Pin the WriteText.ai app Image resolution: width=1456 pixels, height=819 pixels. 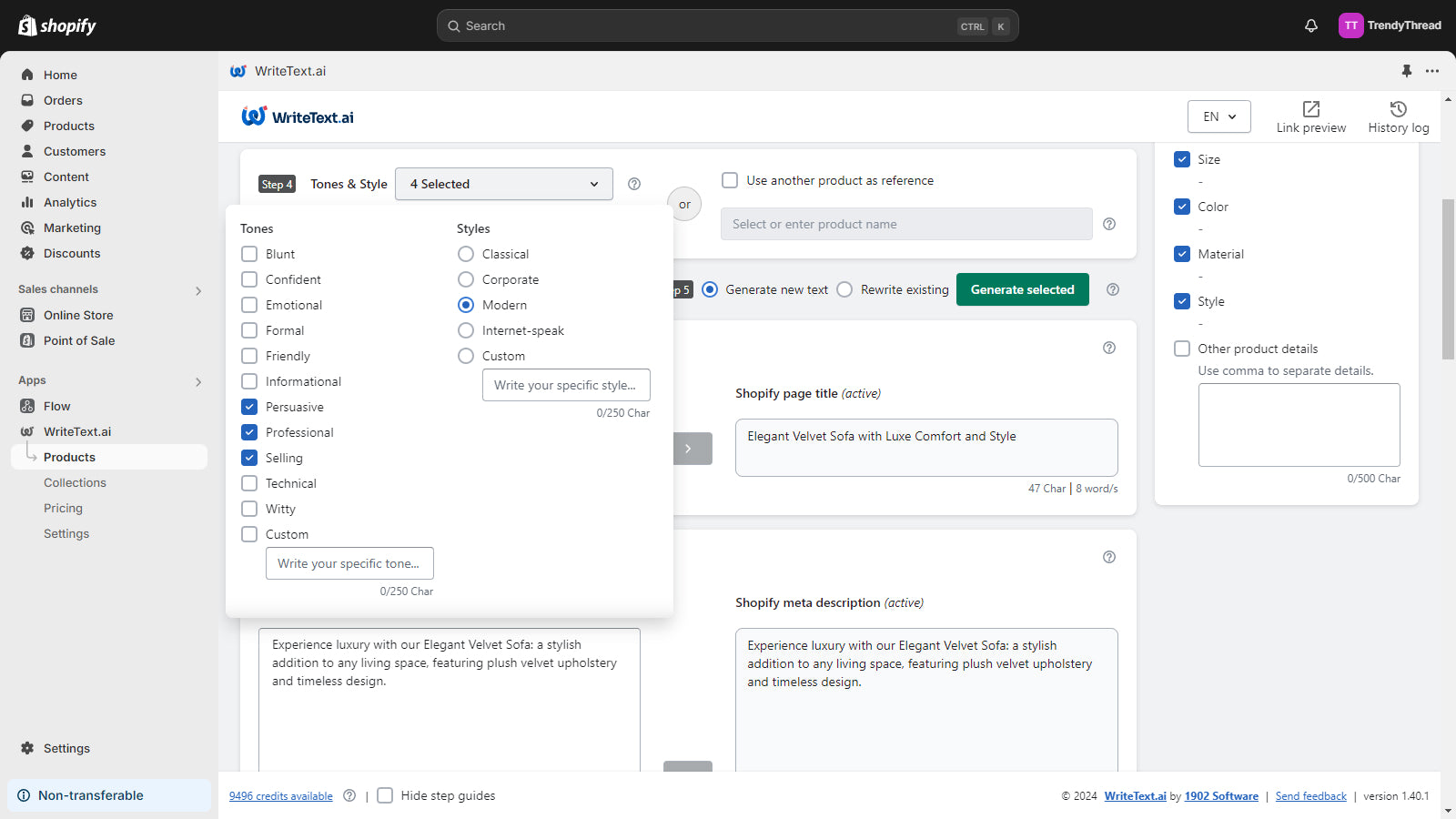click(1407, 71)
